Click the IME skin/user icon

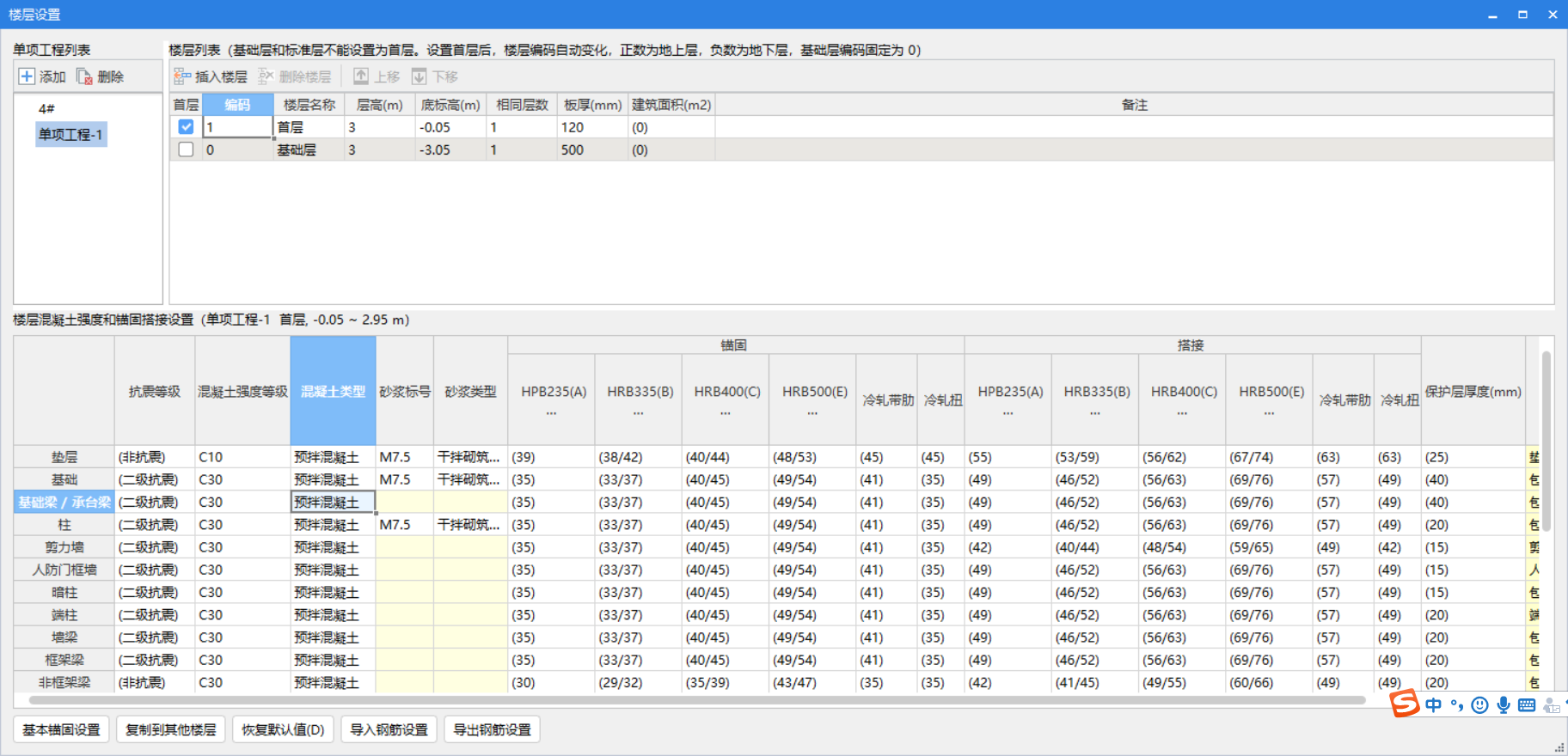click(x=1551, y=705)
